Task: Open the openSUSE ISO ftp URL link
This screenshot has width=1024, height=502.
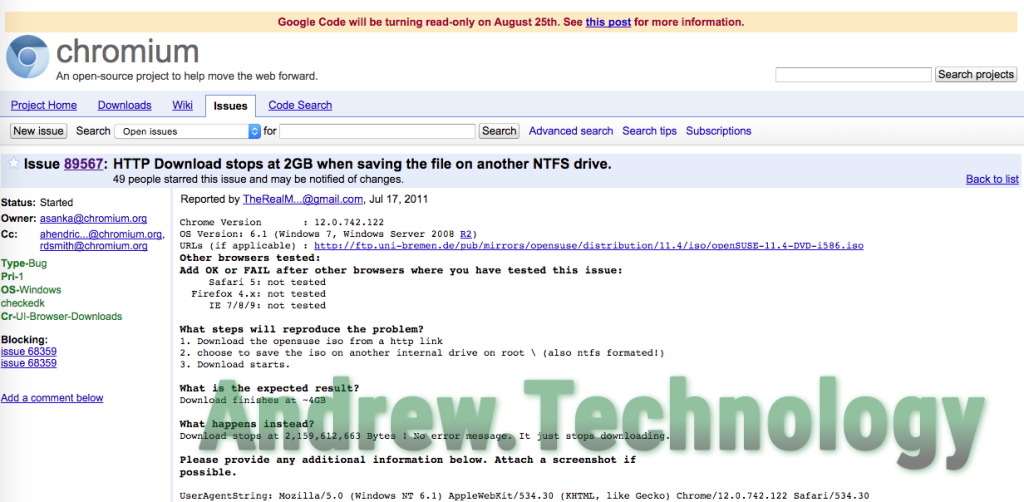Action: point(588,246)
